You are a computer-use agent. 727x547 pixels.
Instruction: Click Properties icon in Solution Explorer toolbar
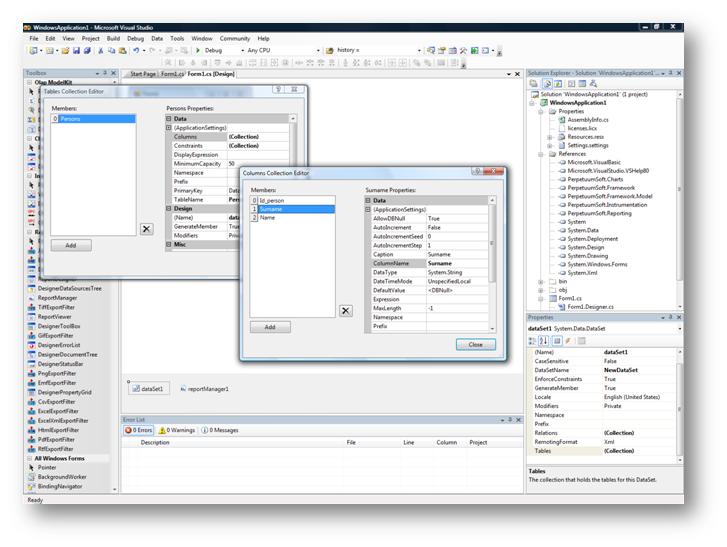pos(534,83)
